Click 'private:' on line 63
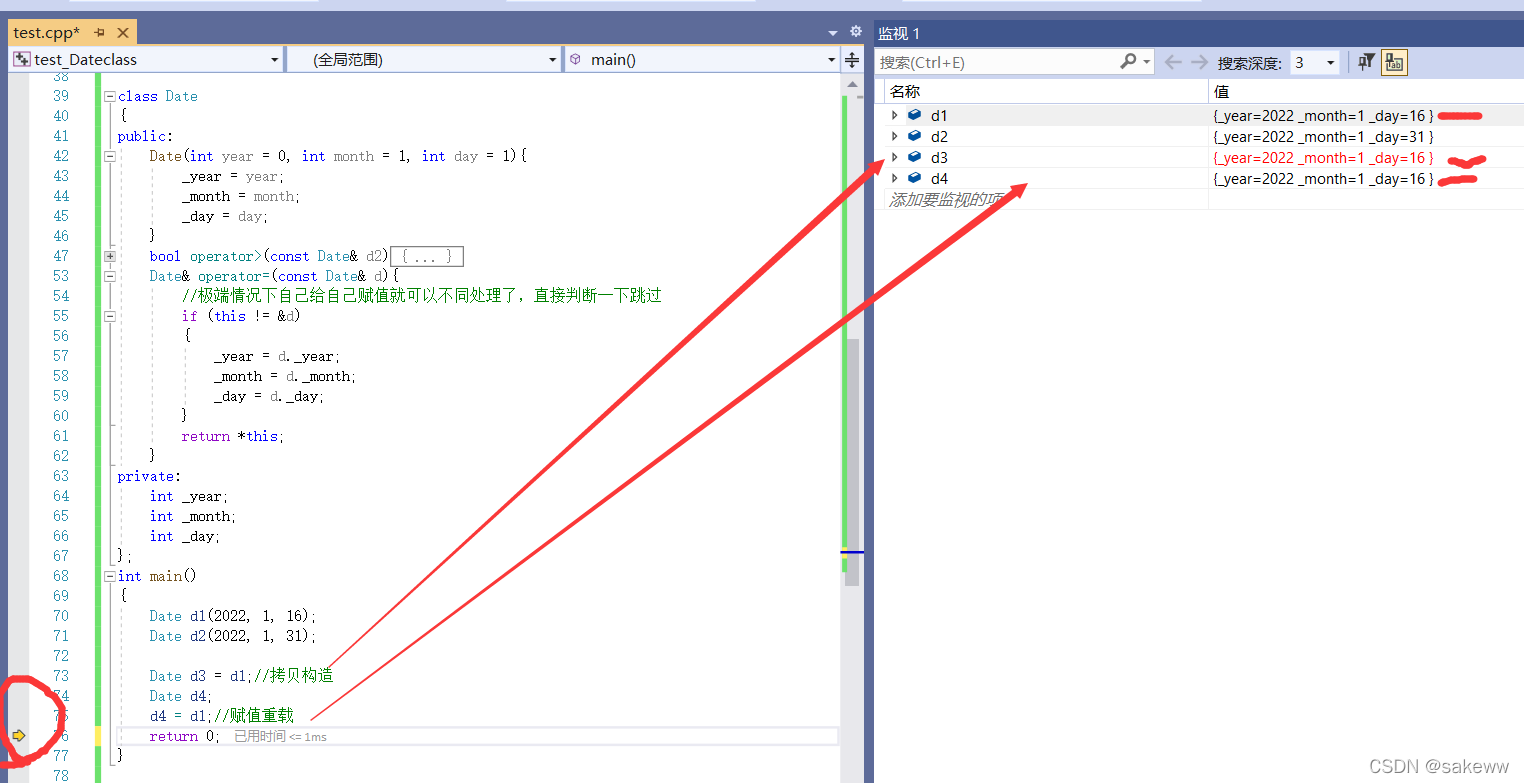This screenshot has width=1524, height=783. coord(149,476)
